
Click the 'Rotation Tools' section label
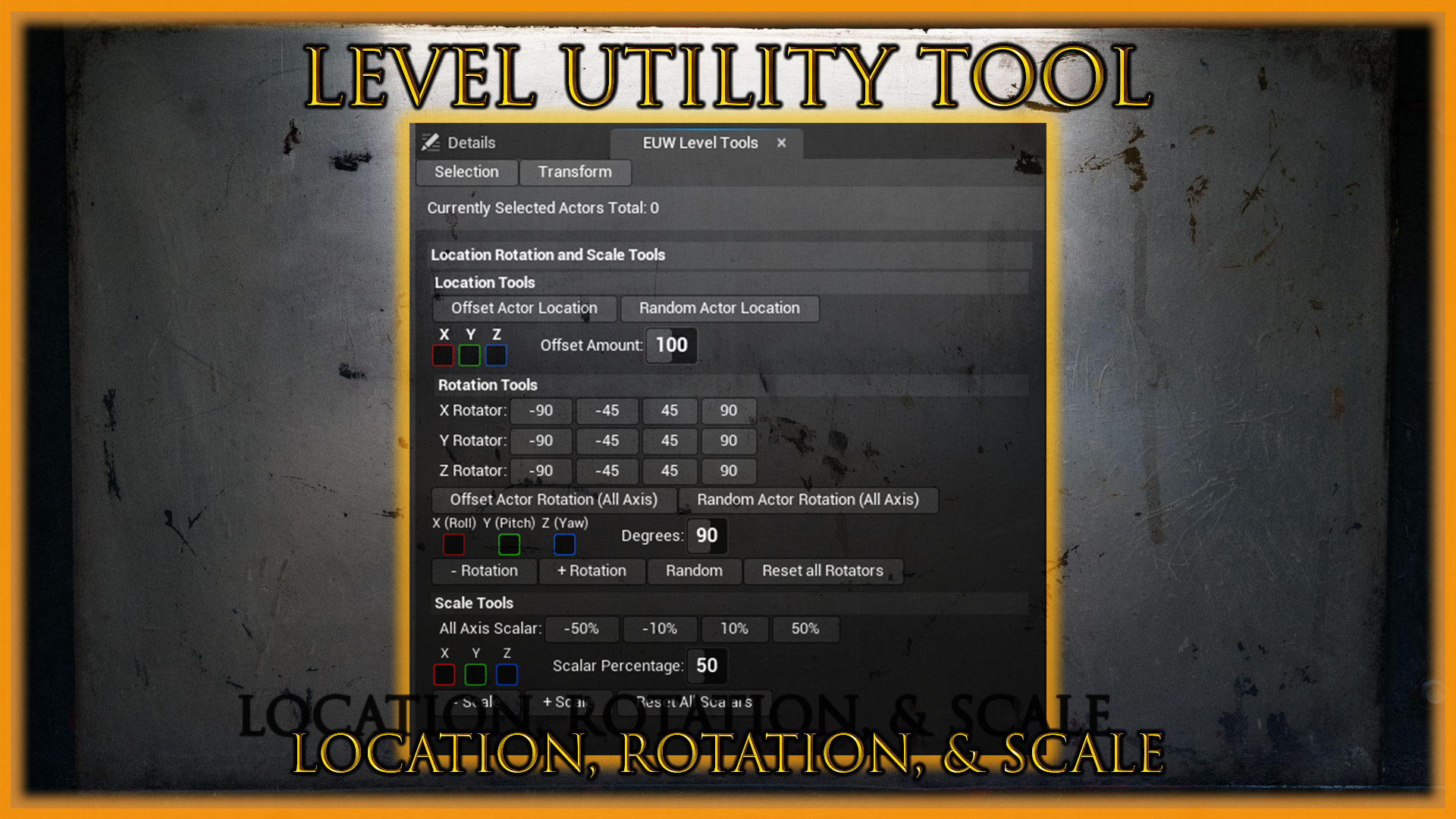488,384
